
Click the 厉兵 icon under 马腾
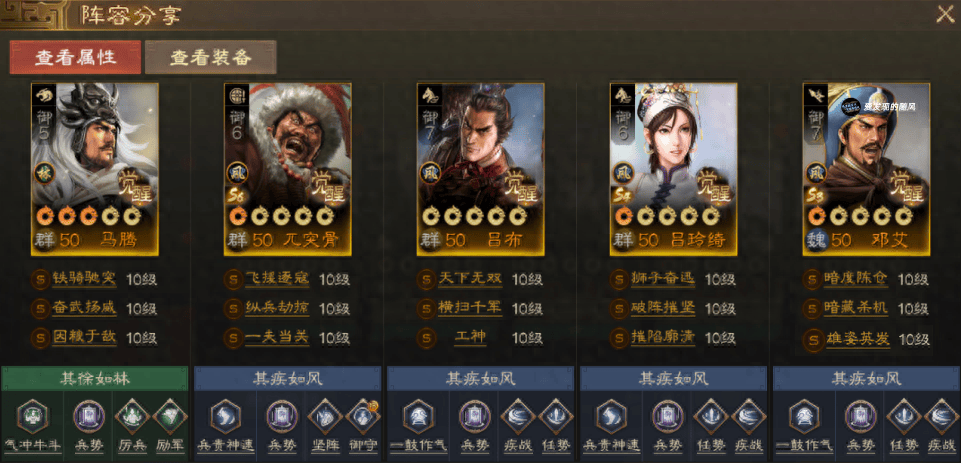pos(131,417)
